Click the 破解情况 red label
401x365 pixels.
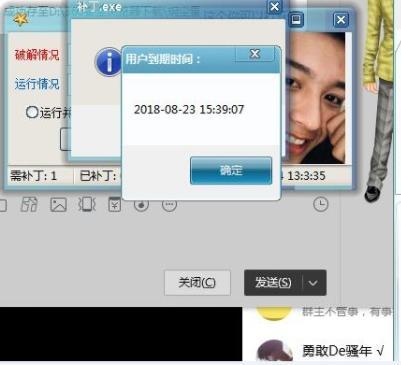pyautogui.click(x=37, y=55)
